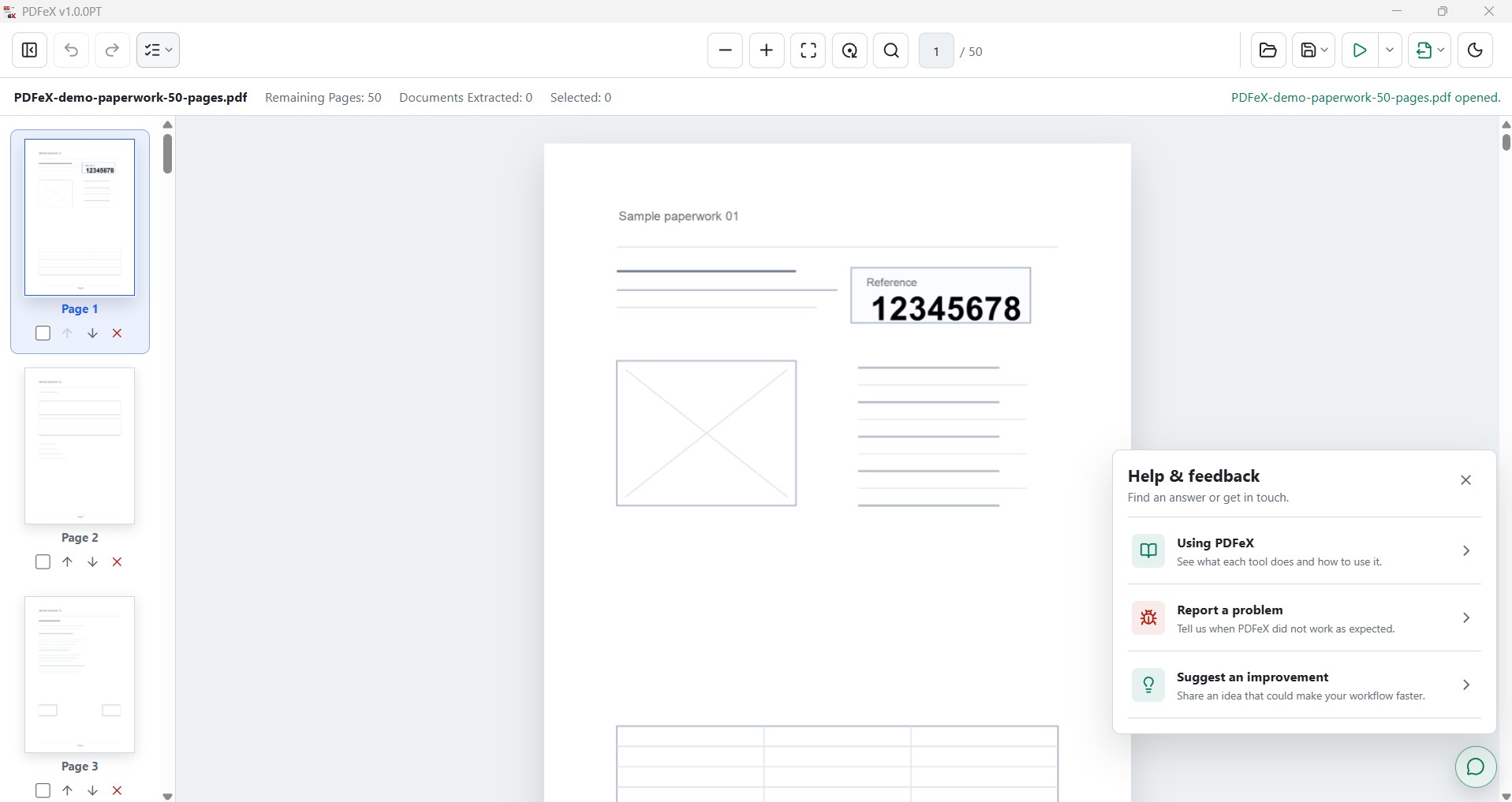The height and width of the screenshot is (802, 1512).
Task: Expand chevron beside Using PDFeX
Action: point(1465,550)
